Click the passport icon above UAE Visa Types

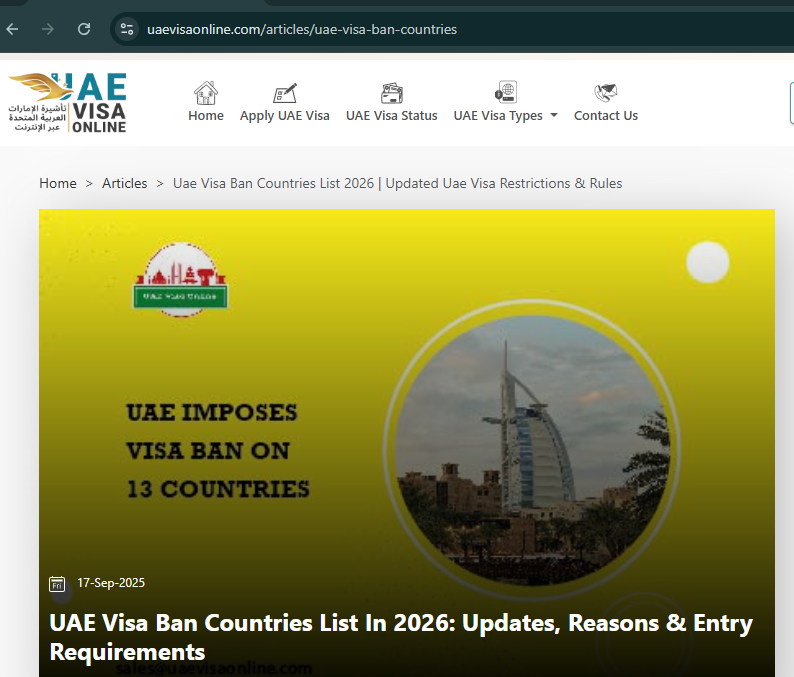(505, 93)
